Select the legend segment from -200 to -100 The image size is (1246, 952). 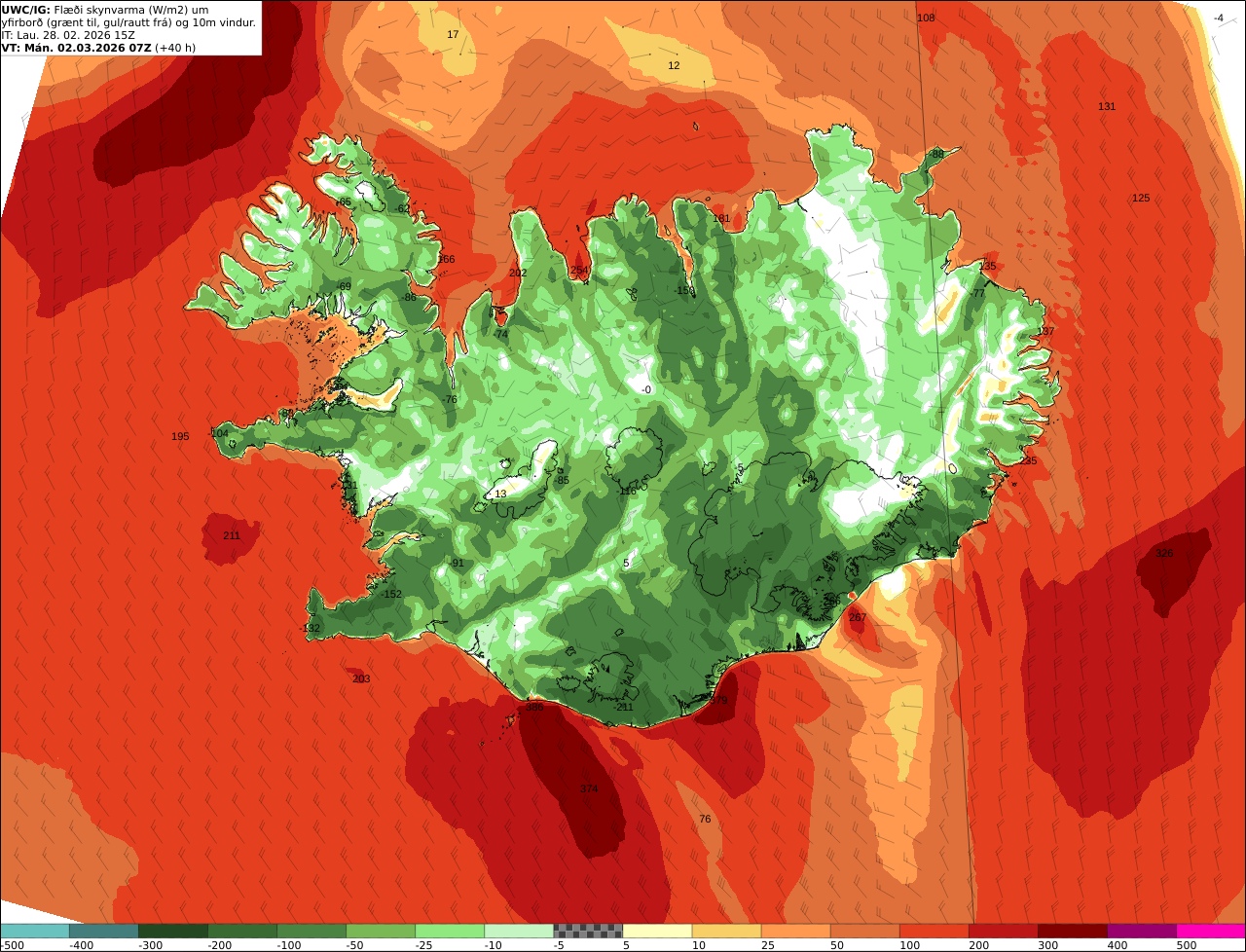tap(241, 931)
